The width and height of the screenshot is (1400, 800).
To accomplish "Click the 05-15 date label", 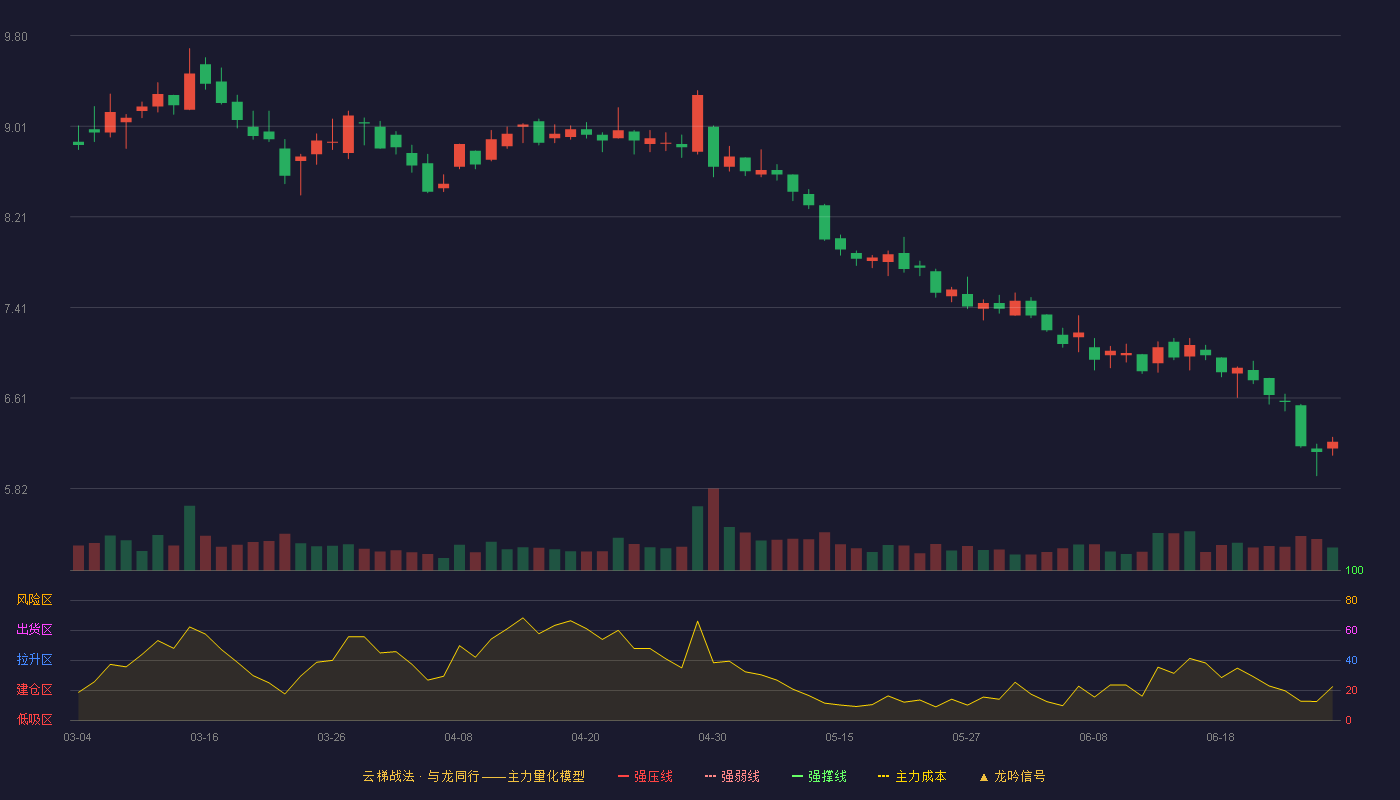I will click(x=839, y=737).
